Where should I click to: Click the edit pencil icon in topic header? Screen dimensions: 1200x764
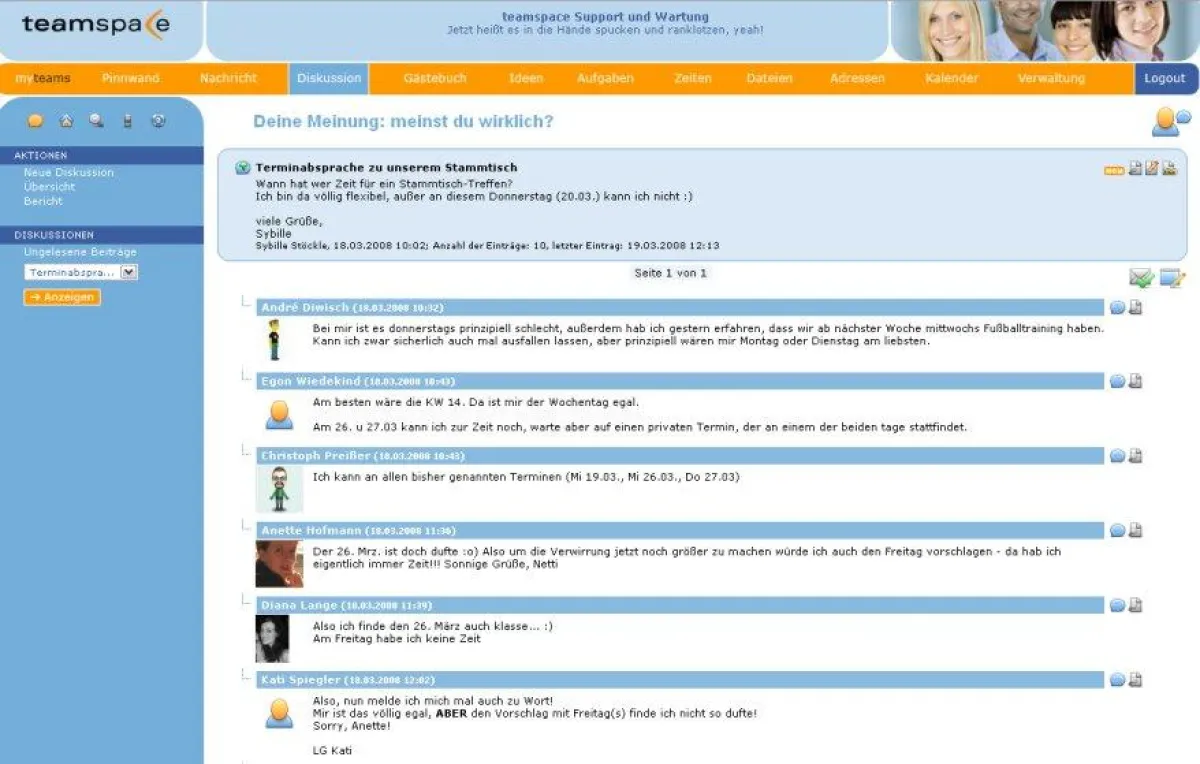click(x=1152, y=168)
